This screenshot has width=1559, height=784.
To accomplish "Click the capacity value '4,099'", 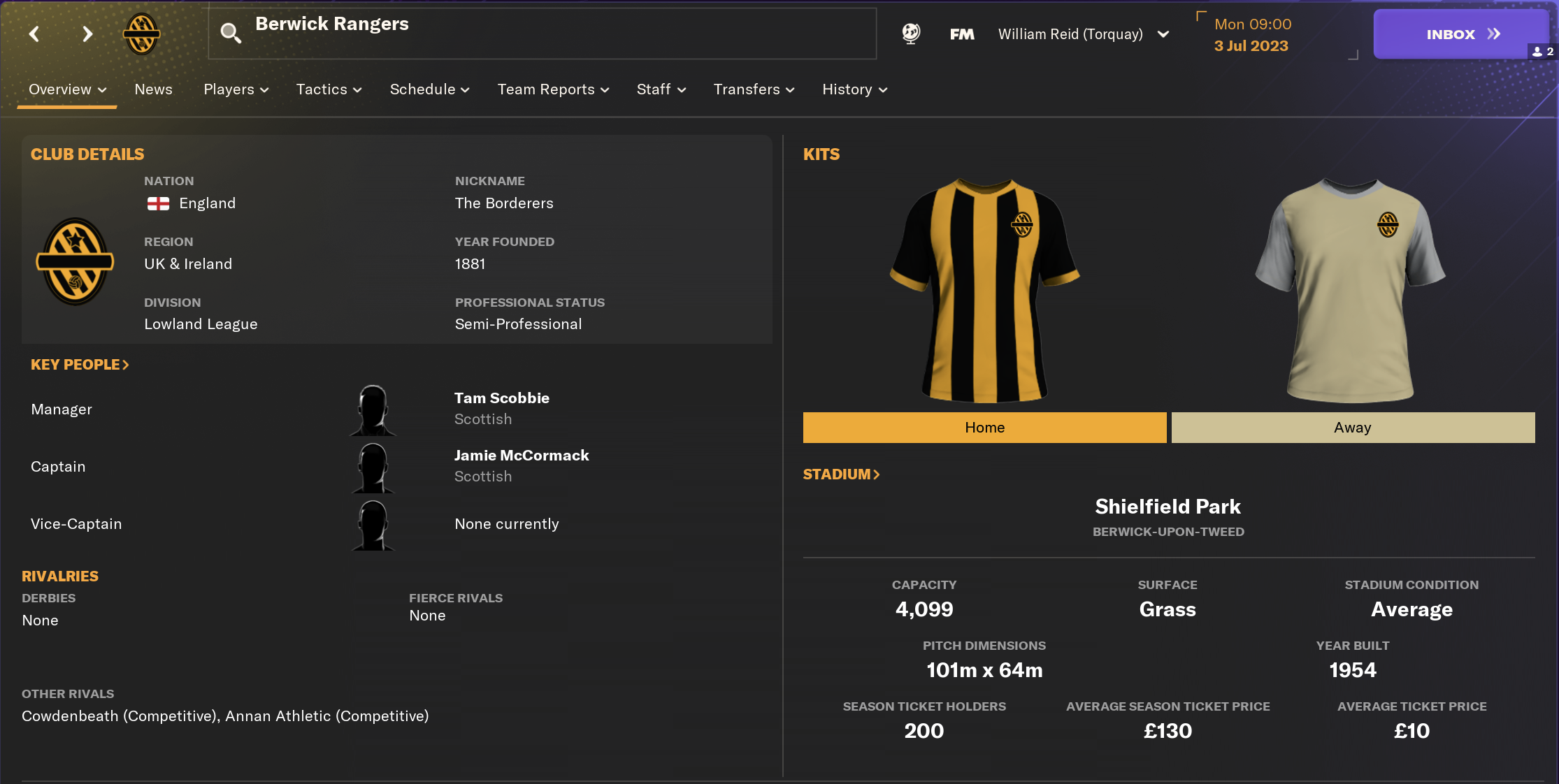I will (x=924, y=609).
